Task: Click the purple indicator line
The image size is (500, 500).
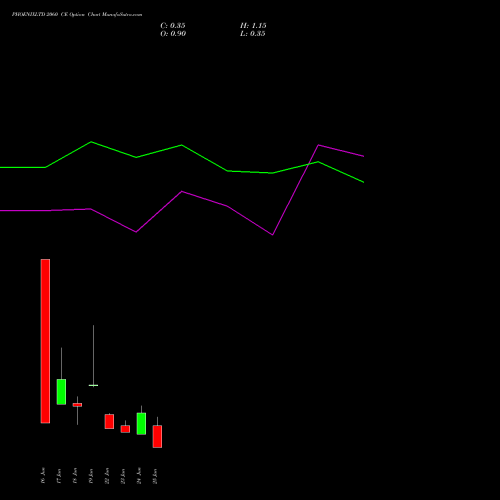Action: point(182,192)
